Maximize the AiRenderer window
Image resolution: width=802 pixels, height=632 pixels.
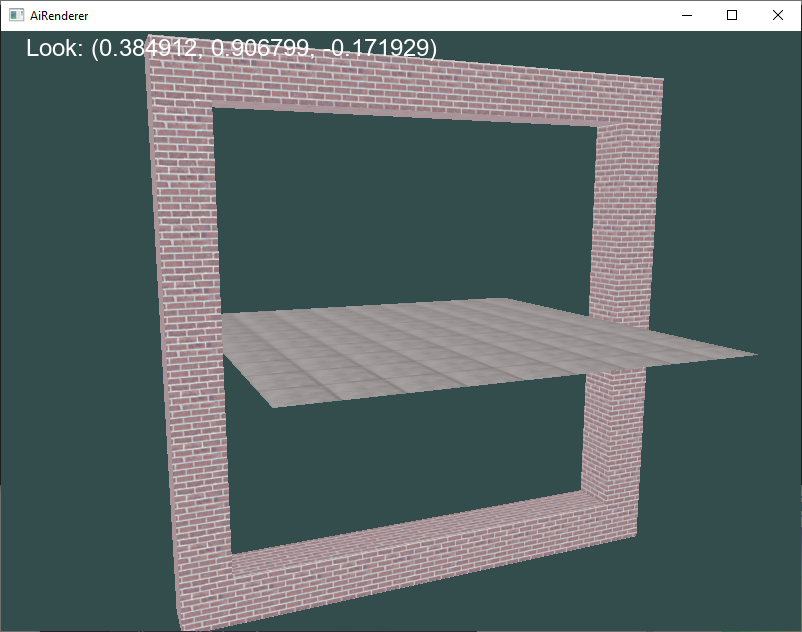(732, 15)
